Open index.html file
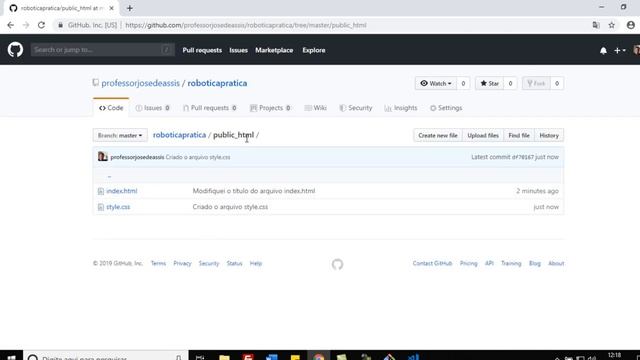This screenshot has height=360, width=640. tap(122, 191)
